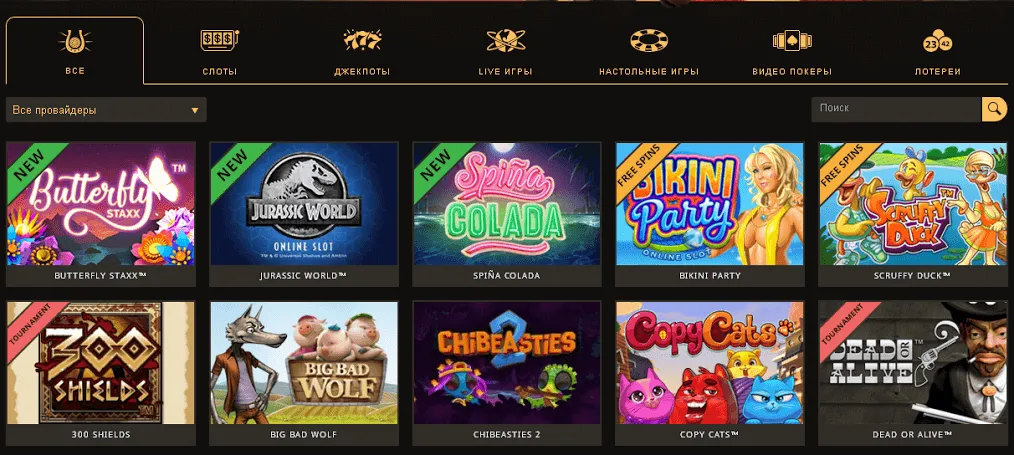Select the slot machine icon for Слоты

(220, 41)
